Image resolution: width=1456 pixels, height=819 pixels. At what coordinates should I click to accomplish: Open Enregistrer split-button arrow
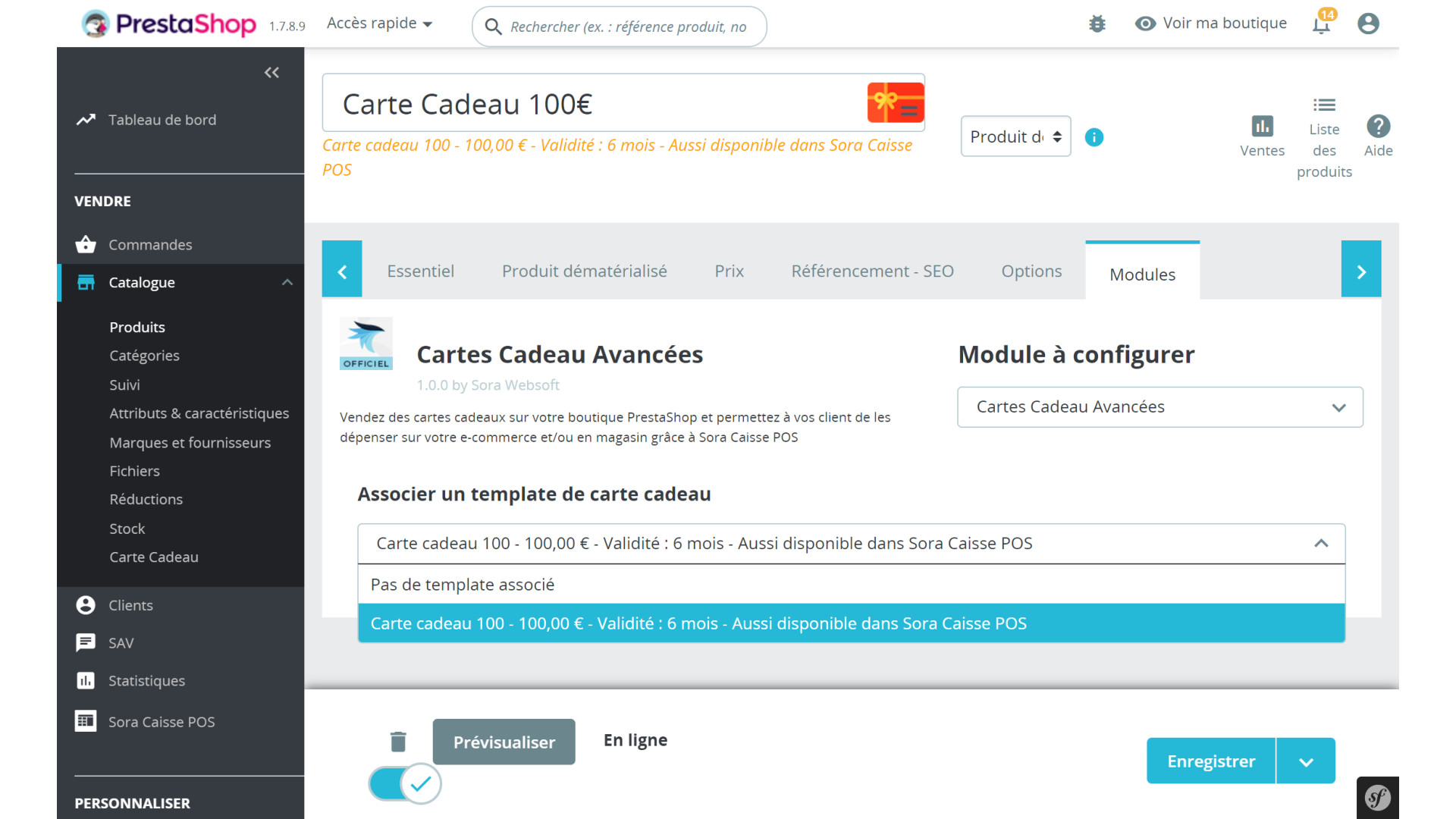coord(1306,761)
